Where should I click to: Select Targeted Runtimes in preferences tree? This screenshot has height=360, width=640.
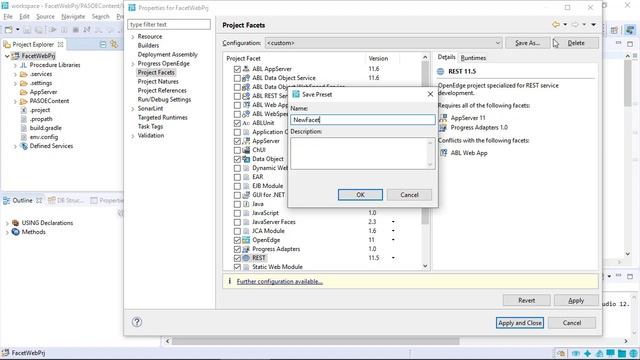(162, 118)
